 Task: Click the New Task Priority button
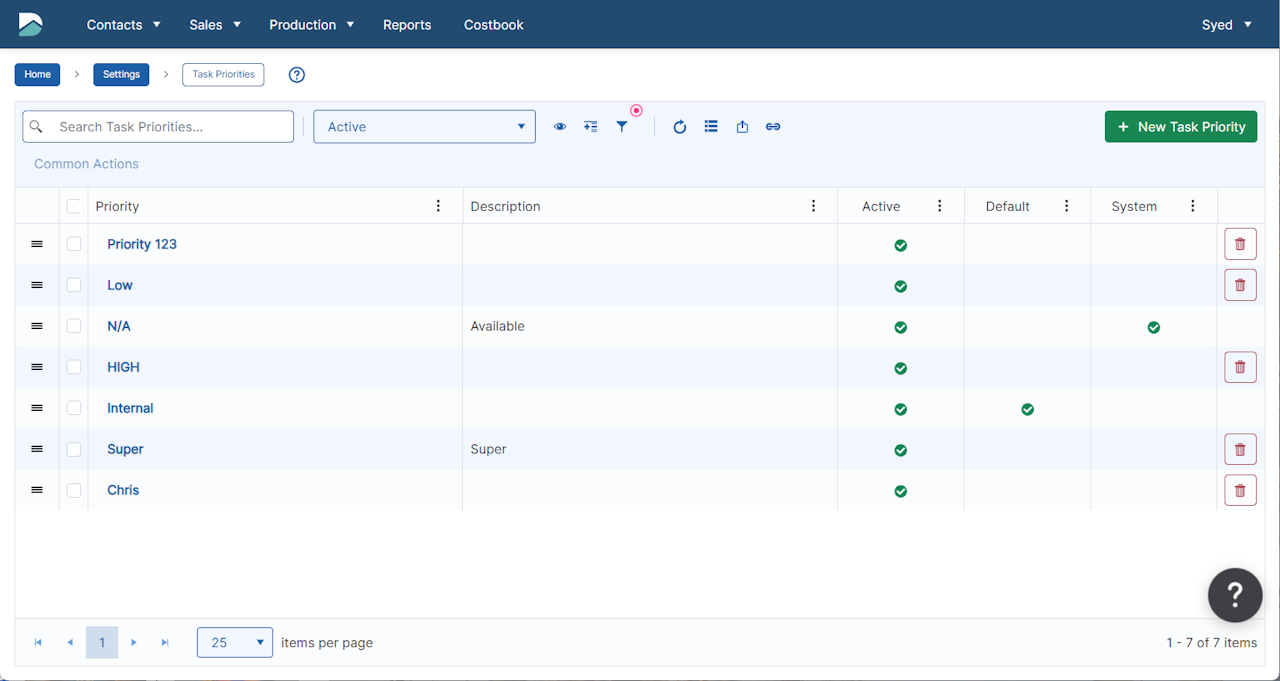1180,127
